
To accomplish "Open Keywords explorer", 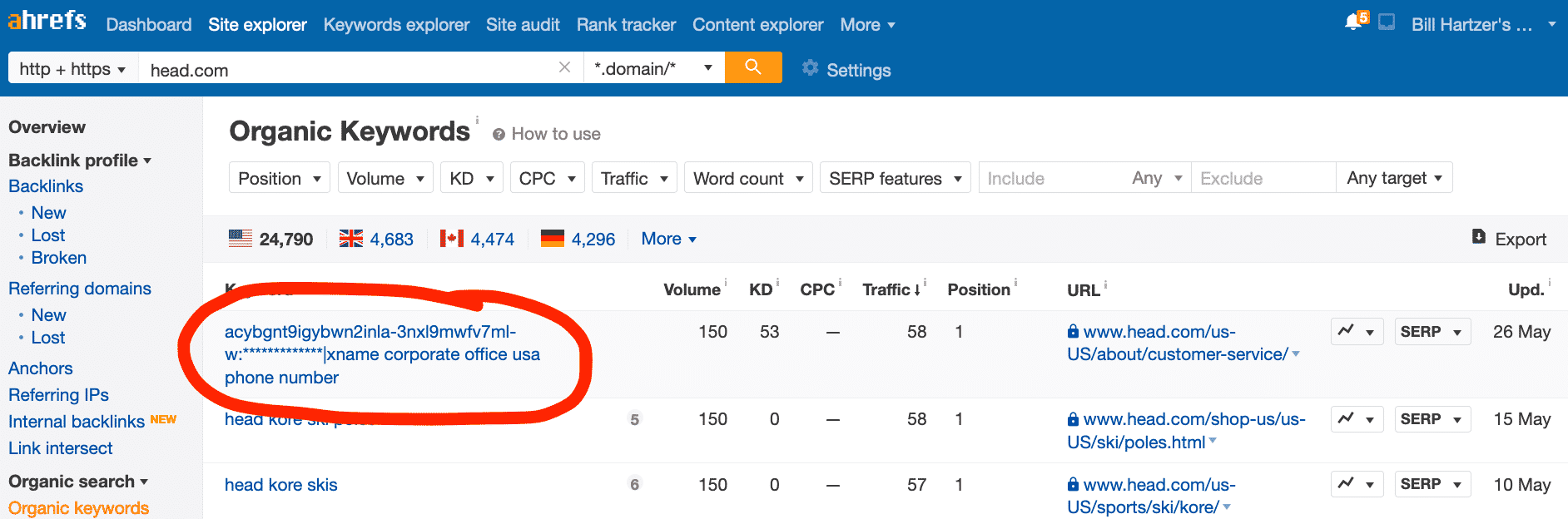I will [x=396, y=24].
